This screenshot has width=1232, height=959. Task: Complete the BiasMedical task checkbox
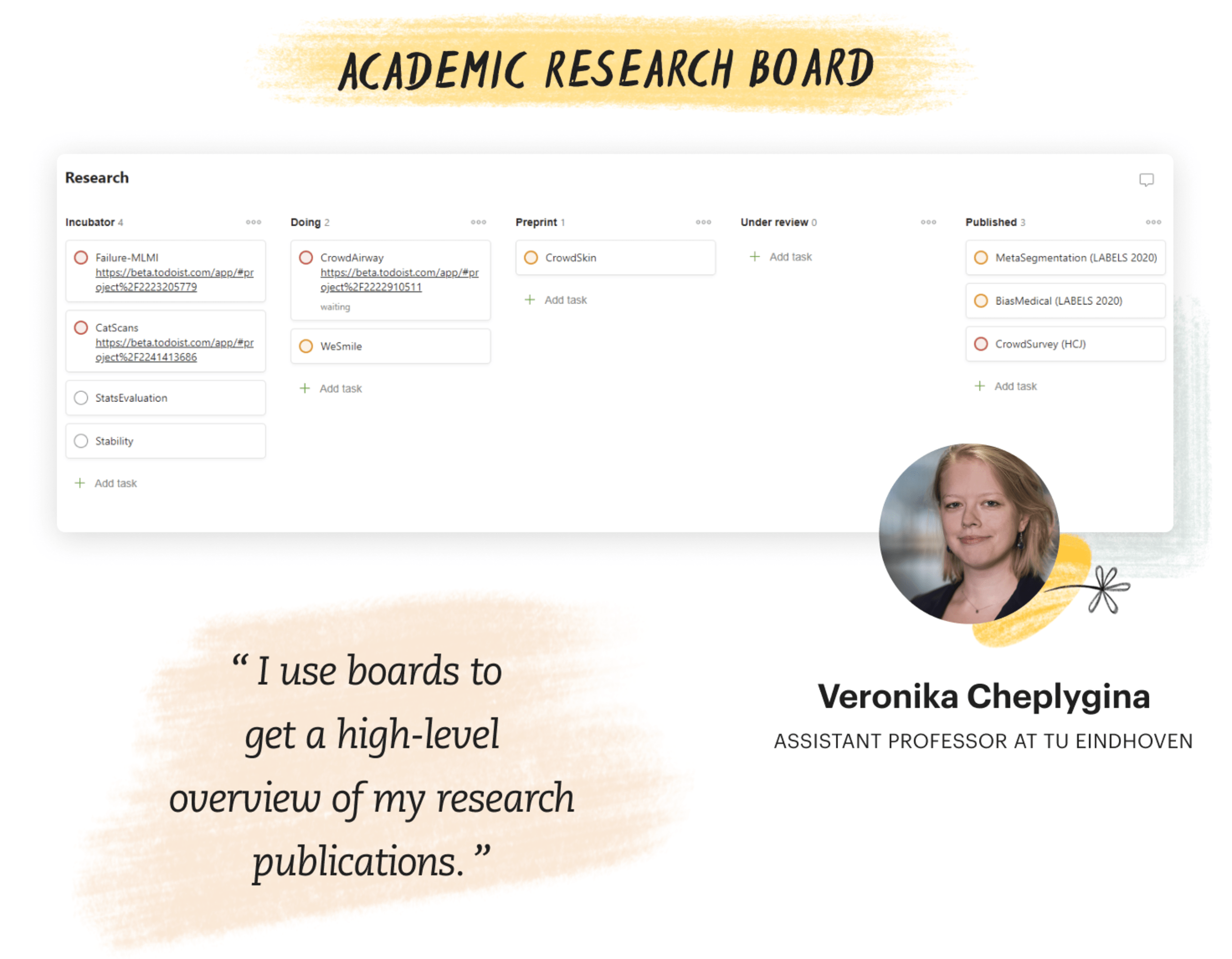tap(981, 301)
